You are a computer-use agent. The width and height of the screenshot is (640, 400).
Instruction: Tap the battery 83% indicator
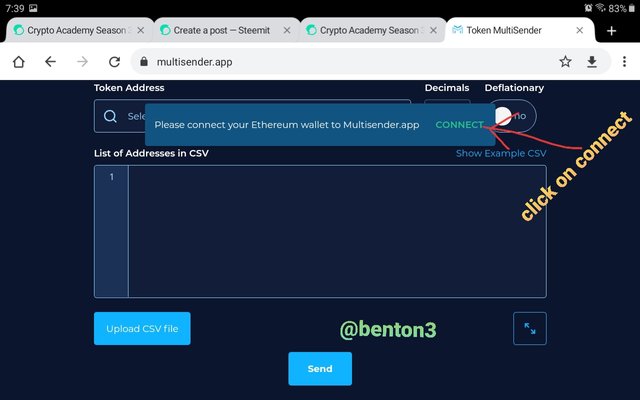point(622,8)
